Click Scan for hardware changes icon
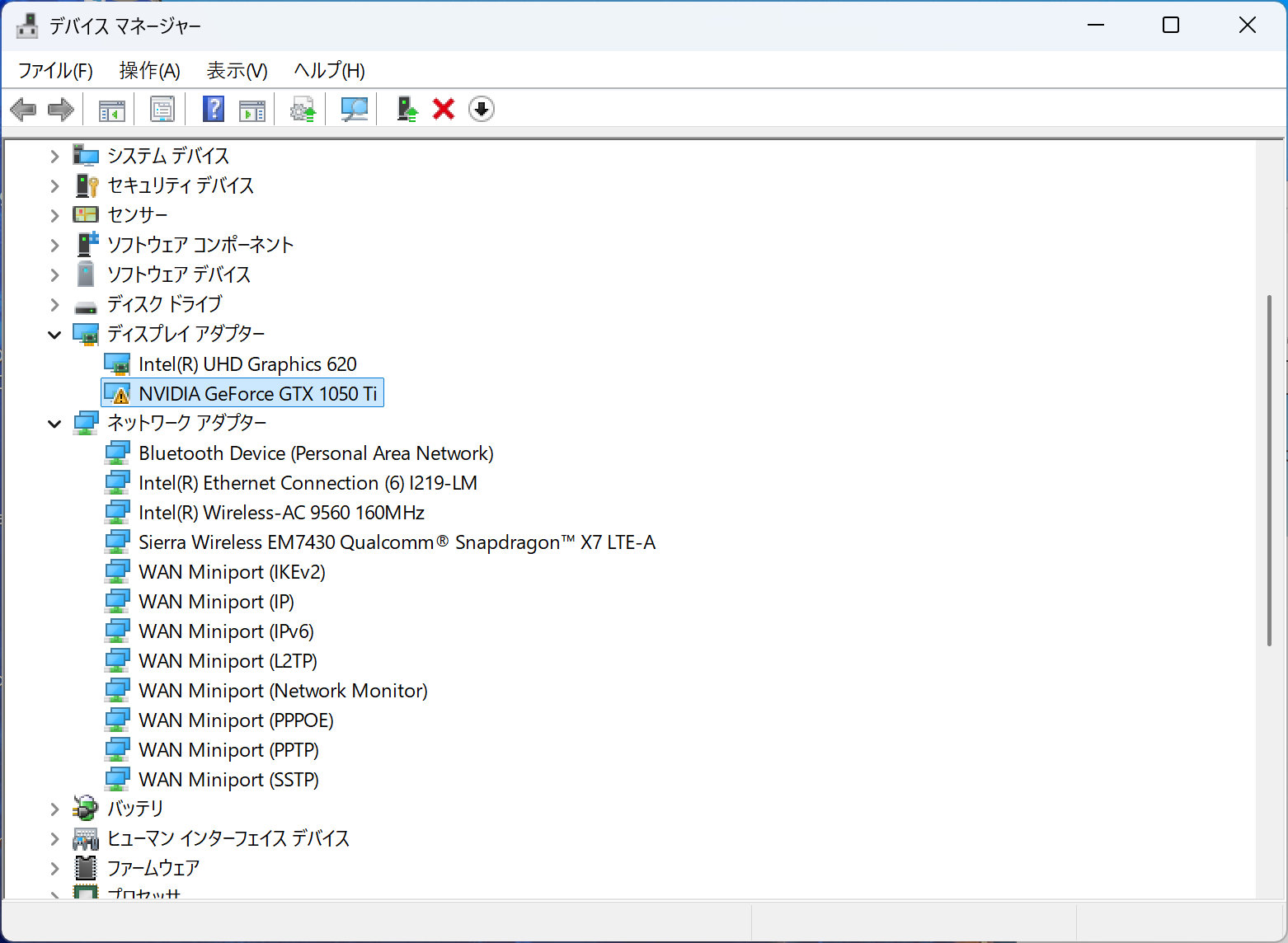This screenshot has width=1288, height=943. coord(355,109)
